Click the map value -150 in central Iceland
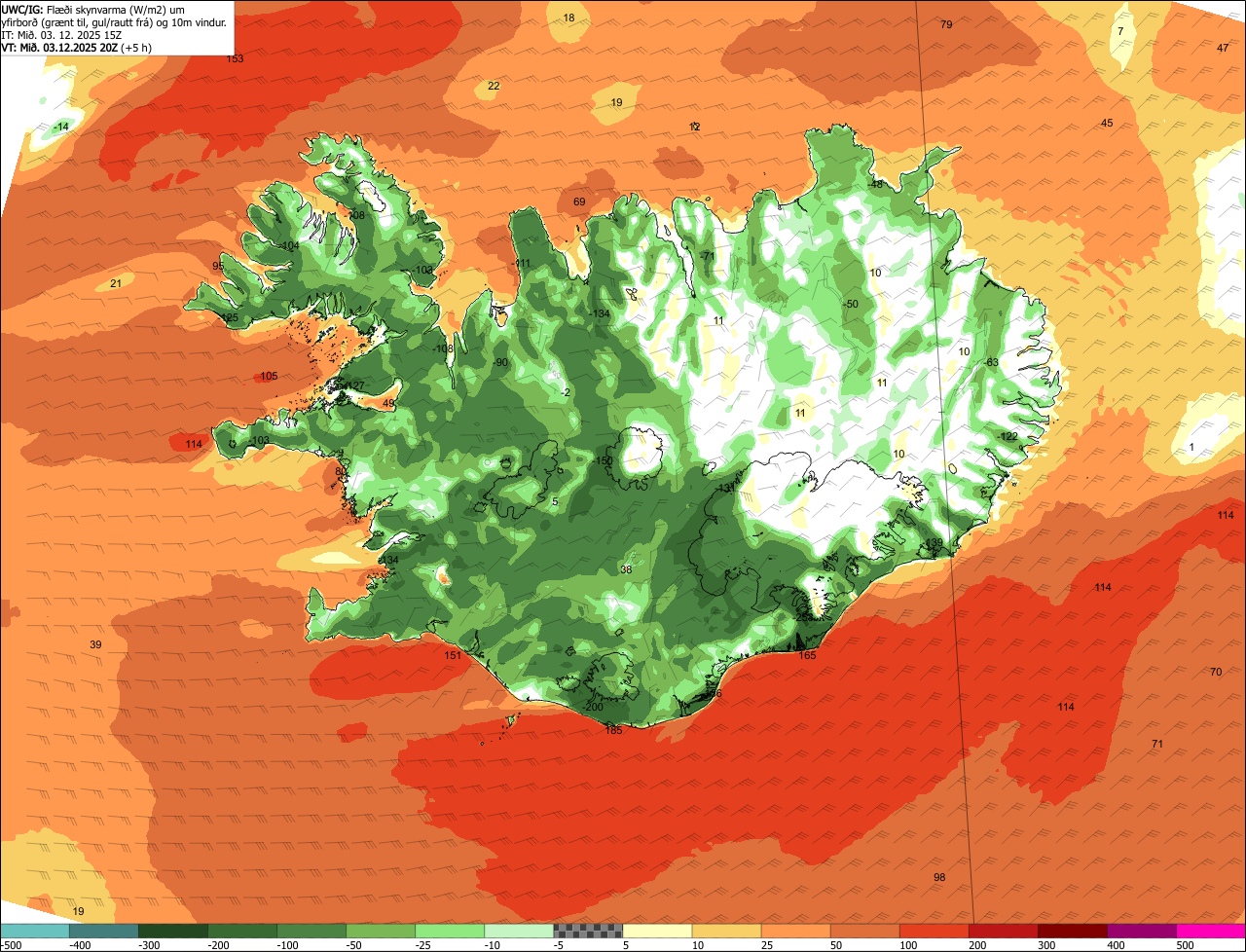This screenshot has height=952, width=1246. tap(604, 460)
